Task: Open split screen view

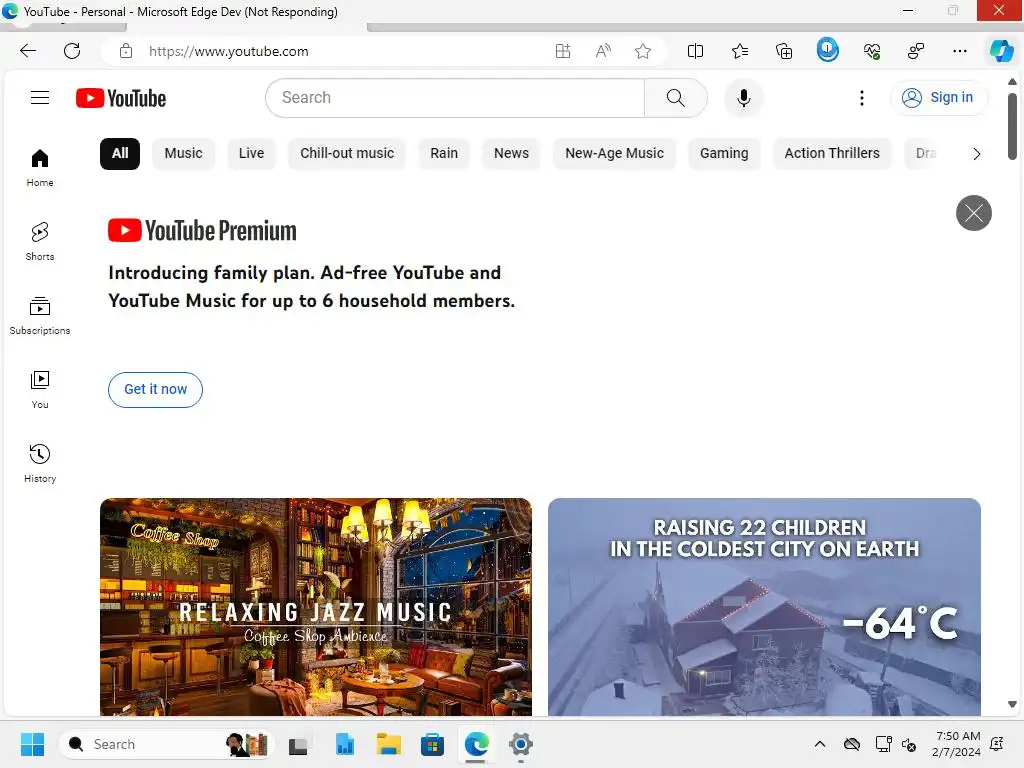Action: click(696, 51)
